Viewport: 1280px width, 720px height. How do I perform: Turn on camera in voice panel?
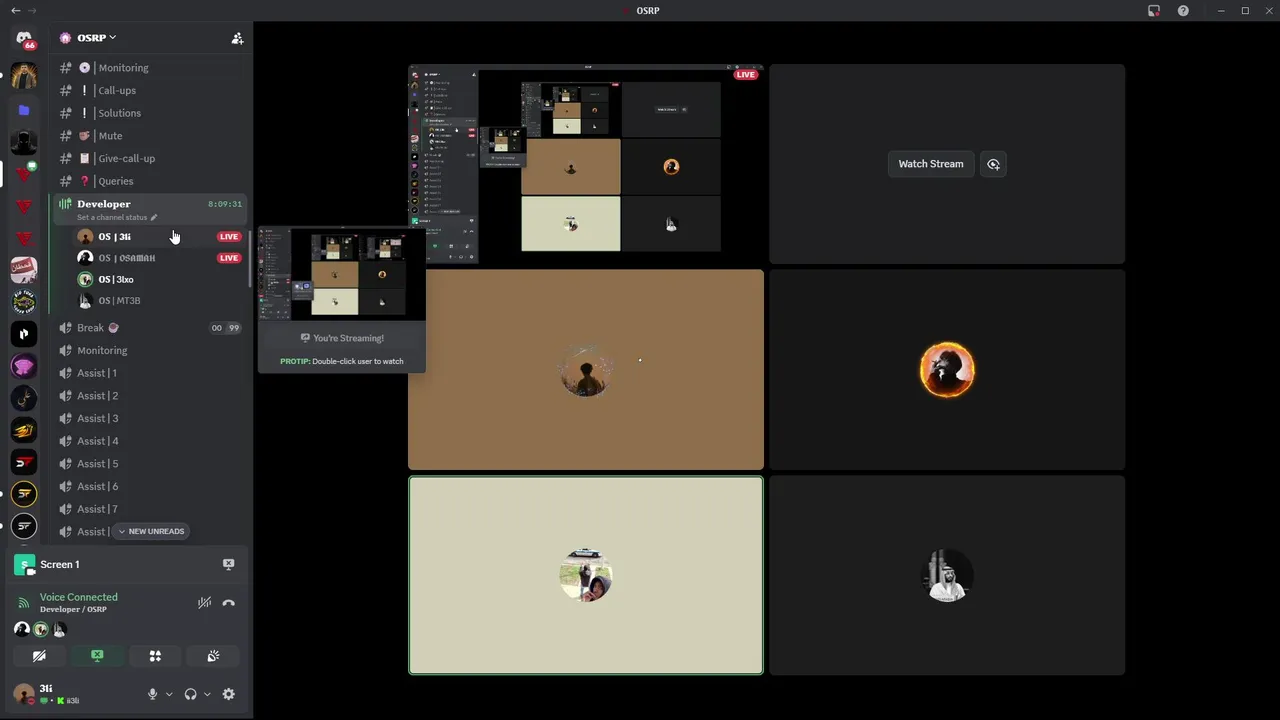39,656
